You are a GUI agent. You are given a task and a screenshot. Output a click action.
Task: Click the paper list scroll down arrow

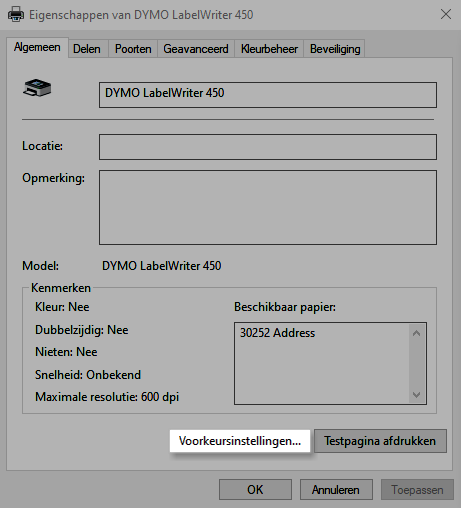416,395
